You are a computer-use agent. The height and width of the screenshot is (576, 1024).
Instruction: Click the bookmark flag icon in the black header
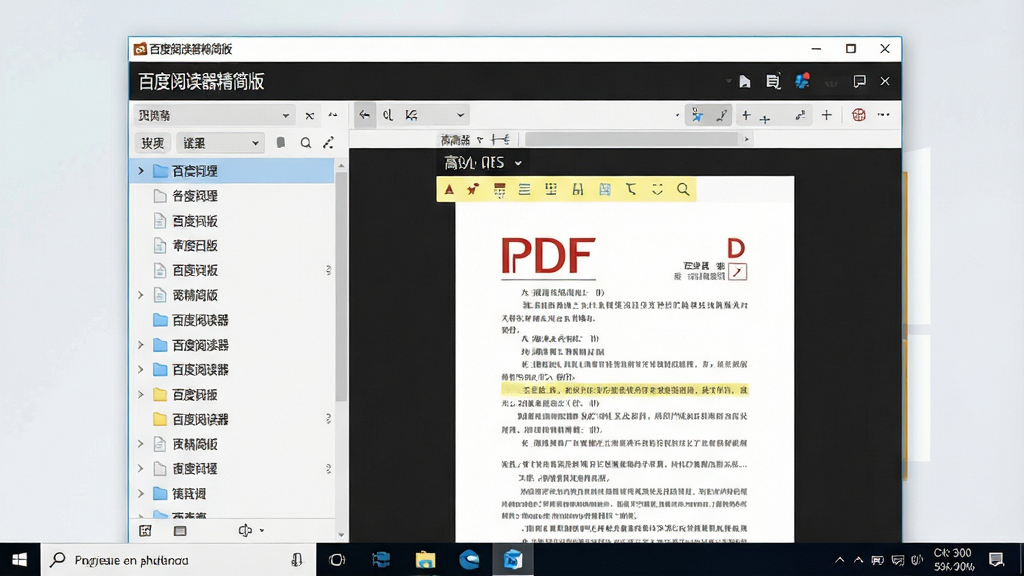pos(744,82)
